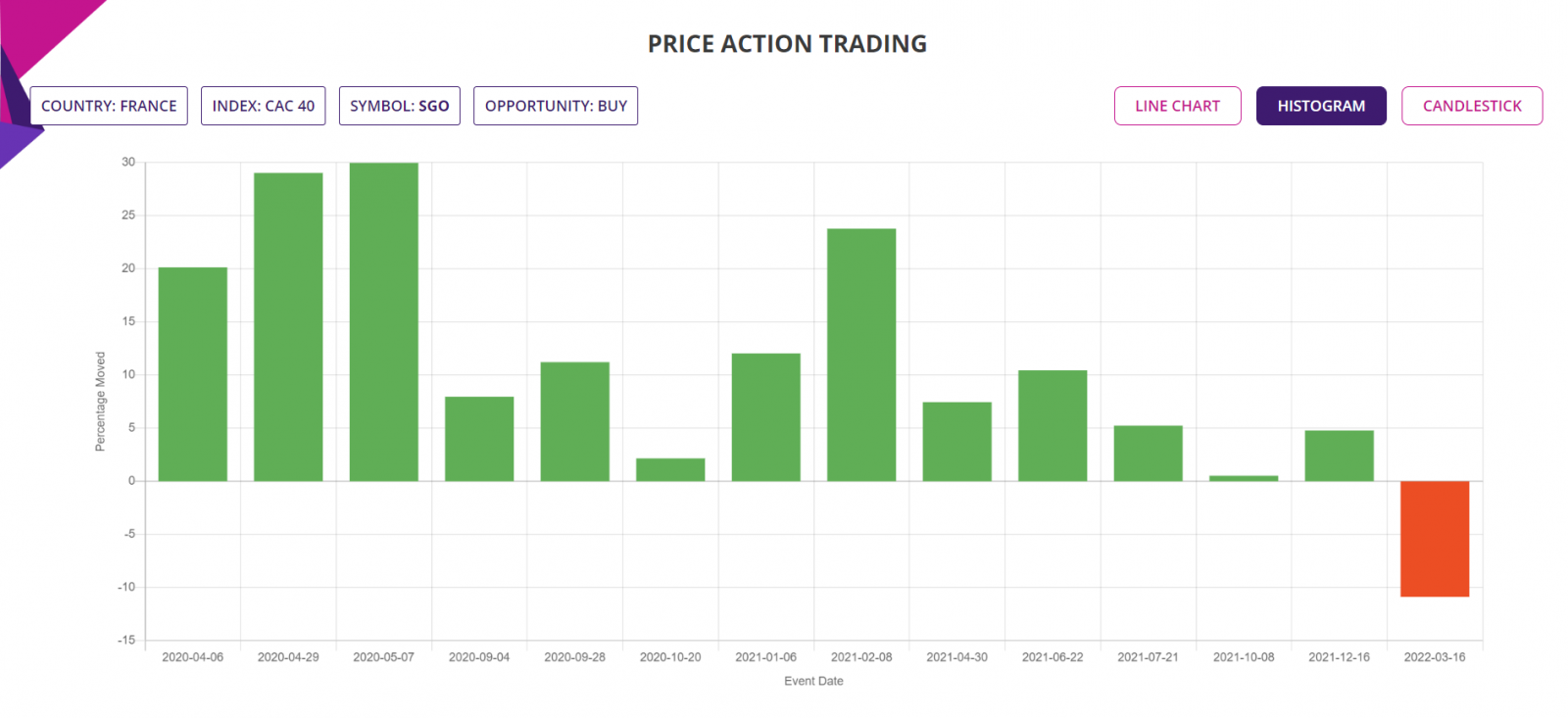Click the Country: France filter
Image resolution: width=1568 pixels, height=718 pixels.
[109, 106]
